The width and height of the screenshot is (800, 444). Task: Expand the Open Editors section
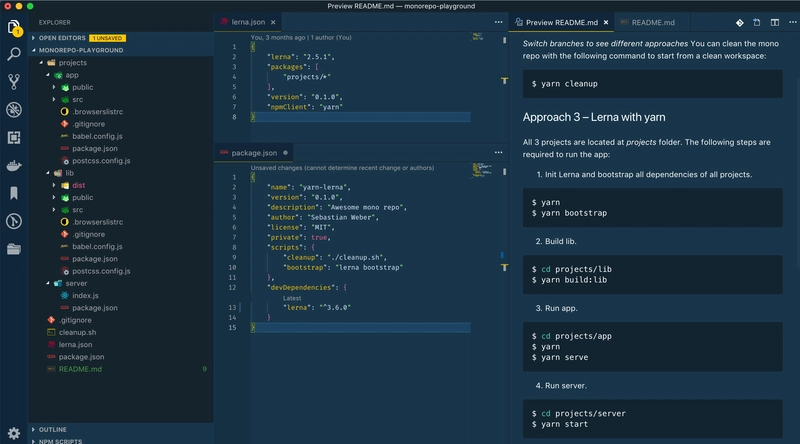62,37
